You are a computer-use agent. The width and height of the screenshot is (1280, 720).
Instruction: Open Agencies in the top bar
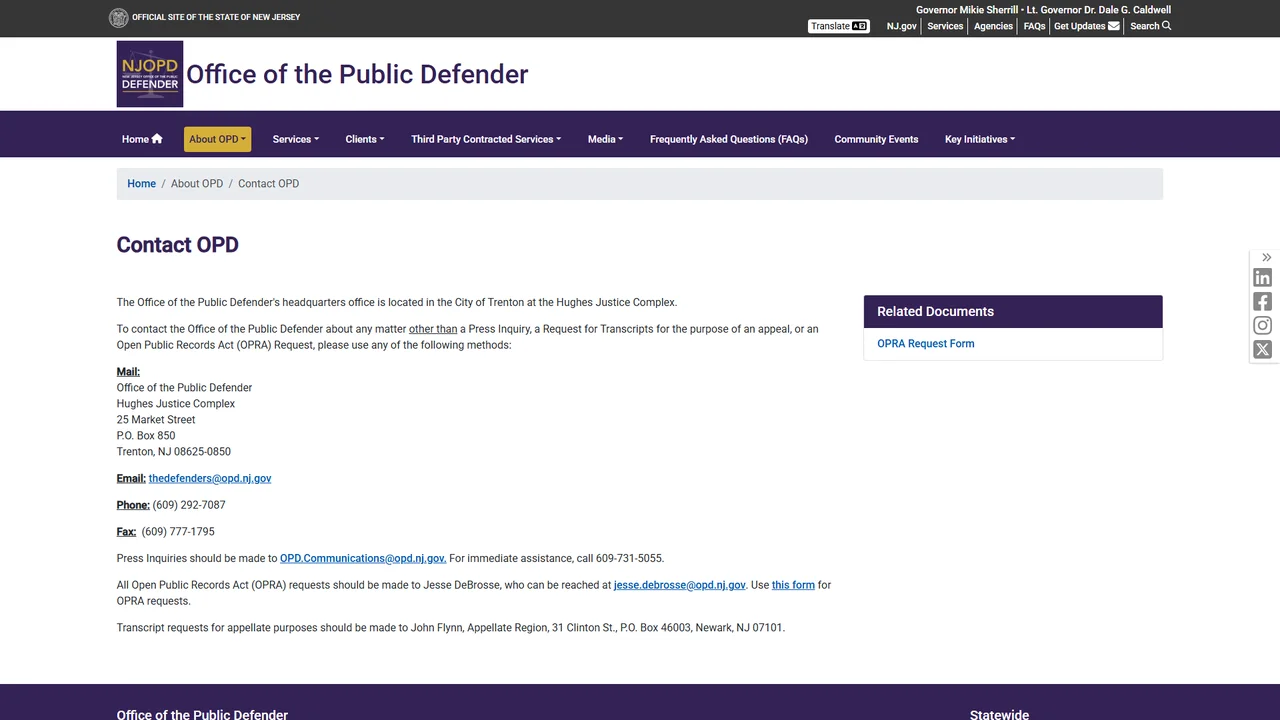pyautogui.click(x=993, y=26)
